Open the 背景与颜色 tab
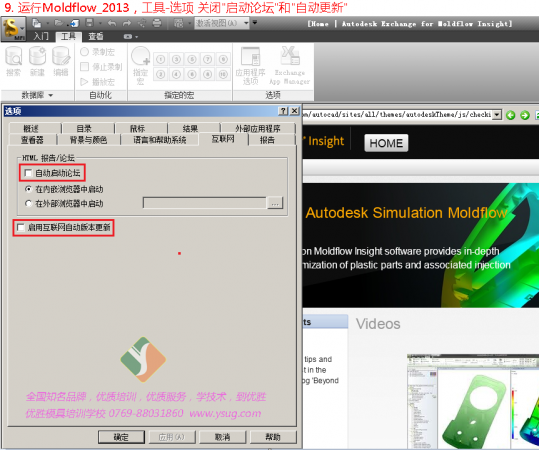The image size is (539, 450). [88, 140]
